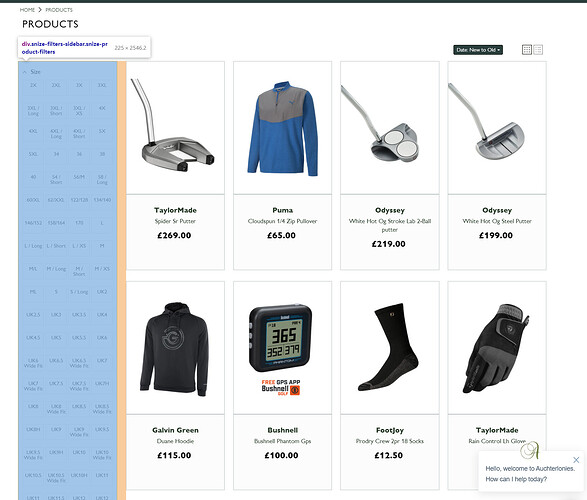Open the Puma Cloudspun pullover image
Screen dimensions: 587x500
[282, 128]
